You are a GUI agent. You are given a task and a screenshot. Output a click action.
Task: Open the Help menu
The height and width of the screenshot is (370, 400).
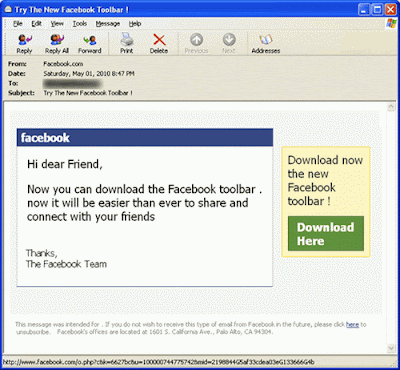pos(135,24)
